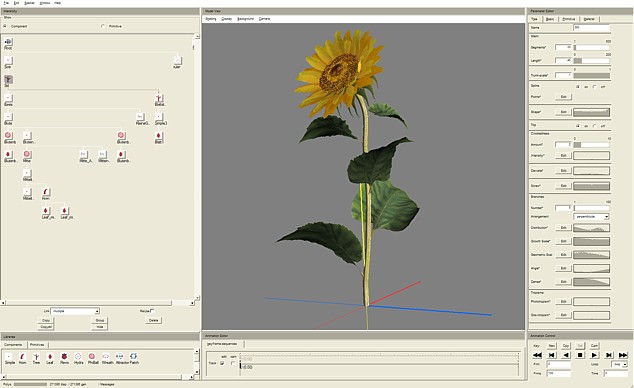Viewport: 634px width, 388px height.
Task: Adjust the Crookedness Amount slider
Action: pyautogui.click(x=592, y=145)
